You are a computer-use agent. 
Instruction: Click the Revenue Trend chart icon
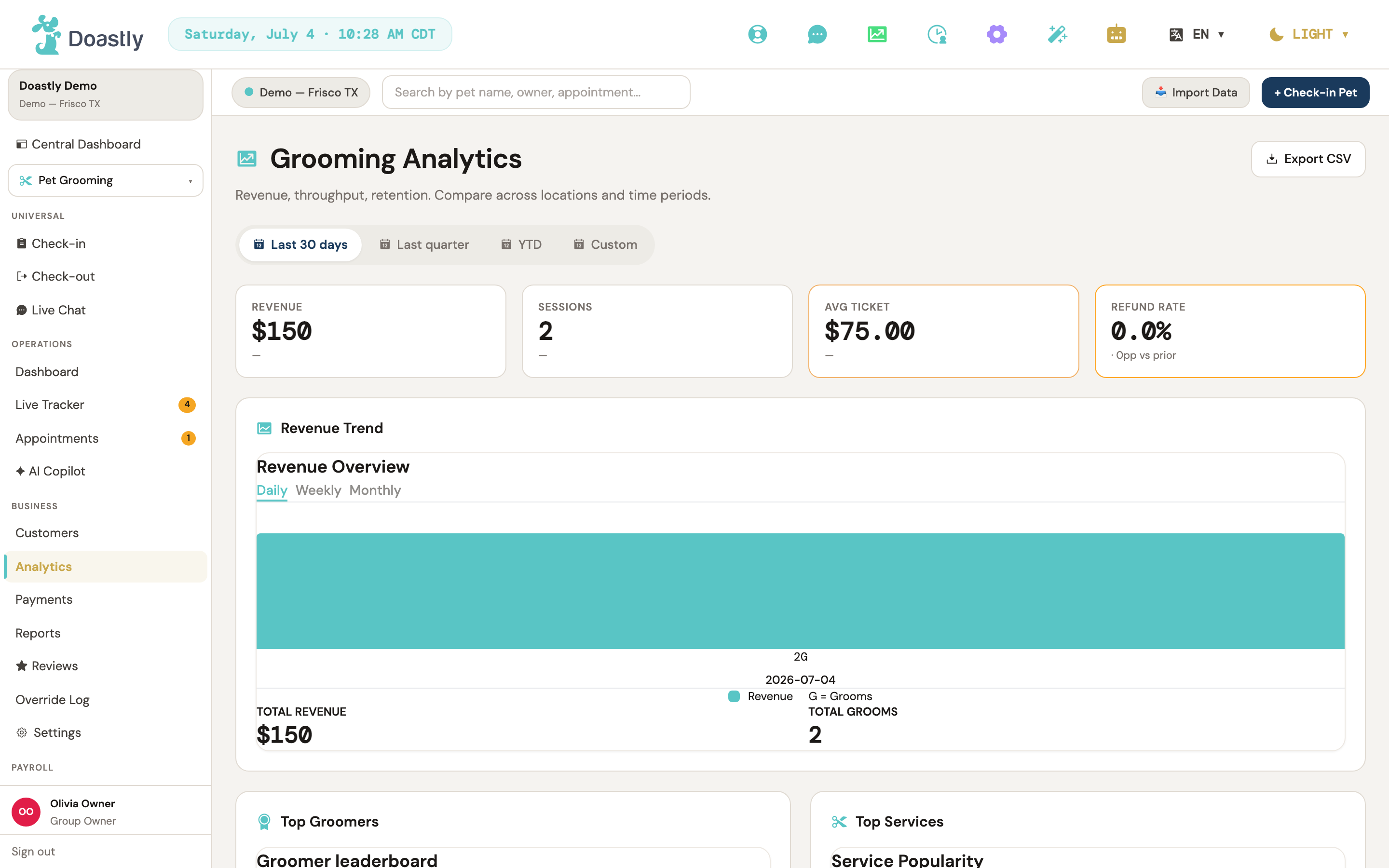coord(264,428)
